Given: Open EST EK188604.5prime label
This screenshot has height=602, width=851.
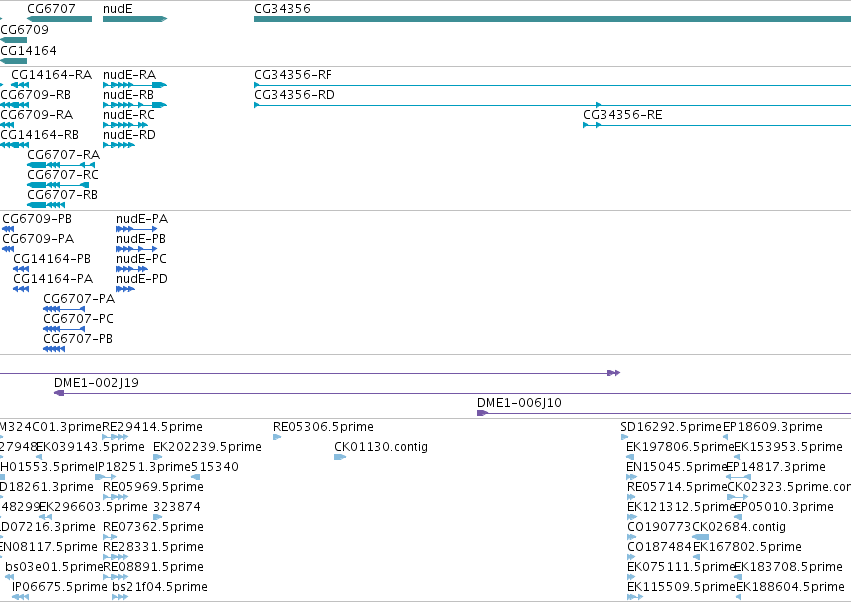Looking at the screenshot, I should (791, 587).
